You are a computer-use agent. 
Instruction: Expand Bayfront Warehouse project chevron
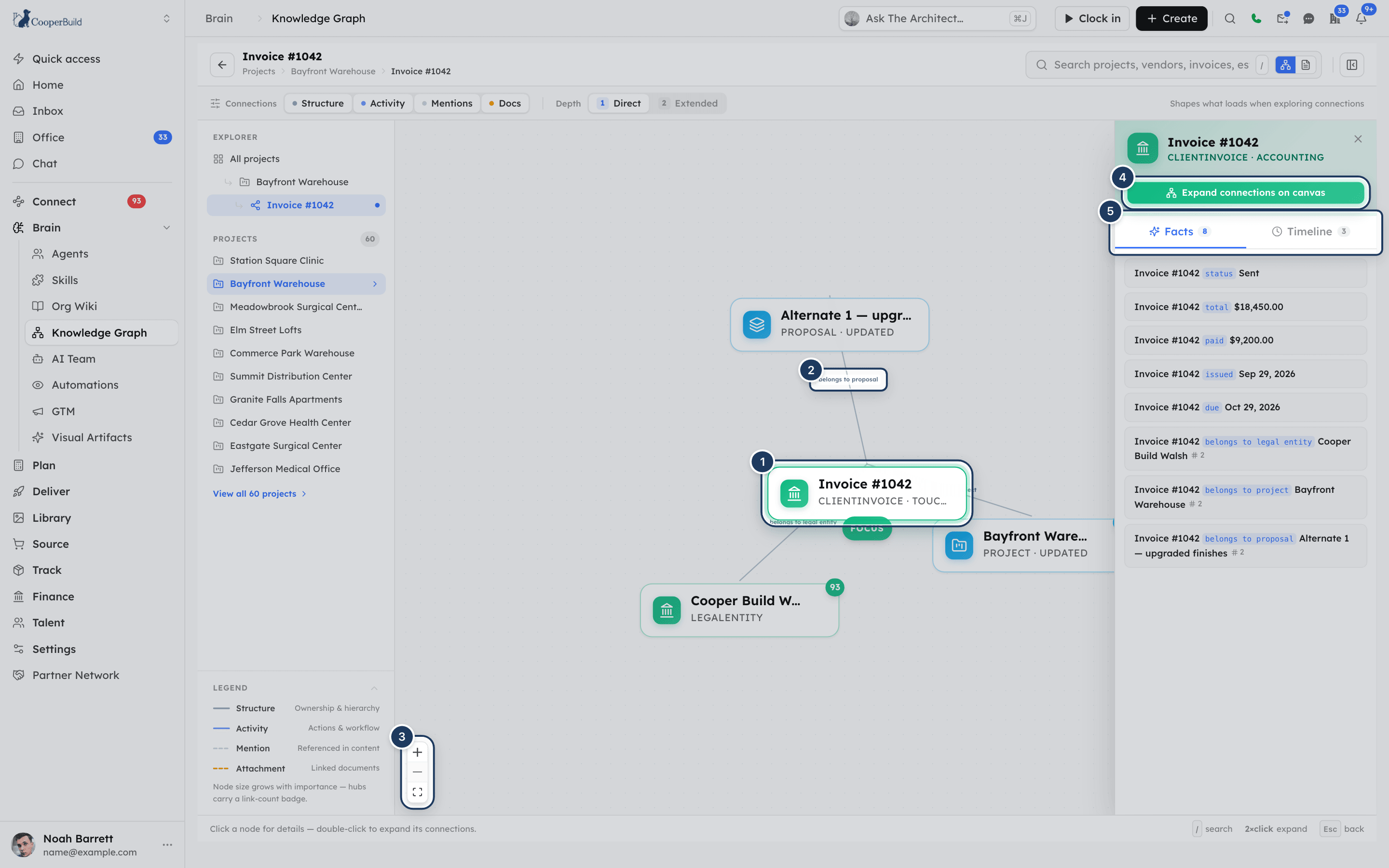[x=375, y=284]
